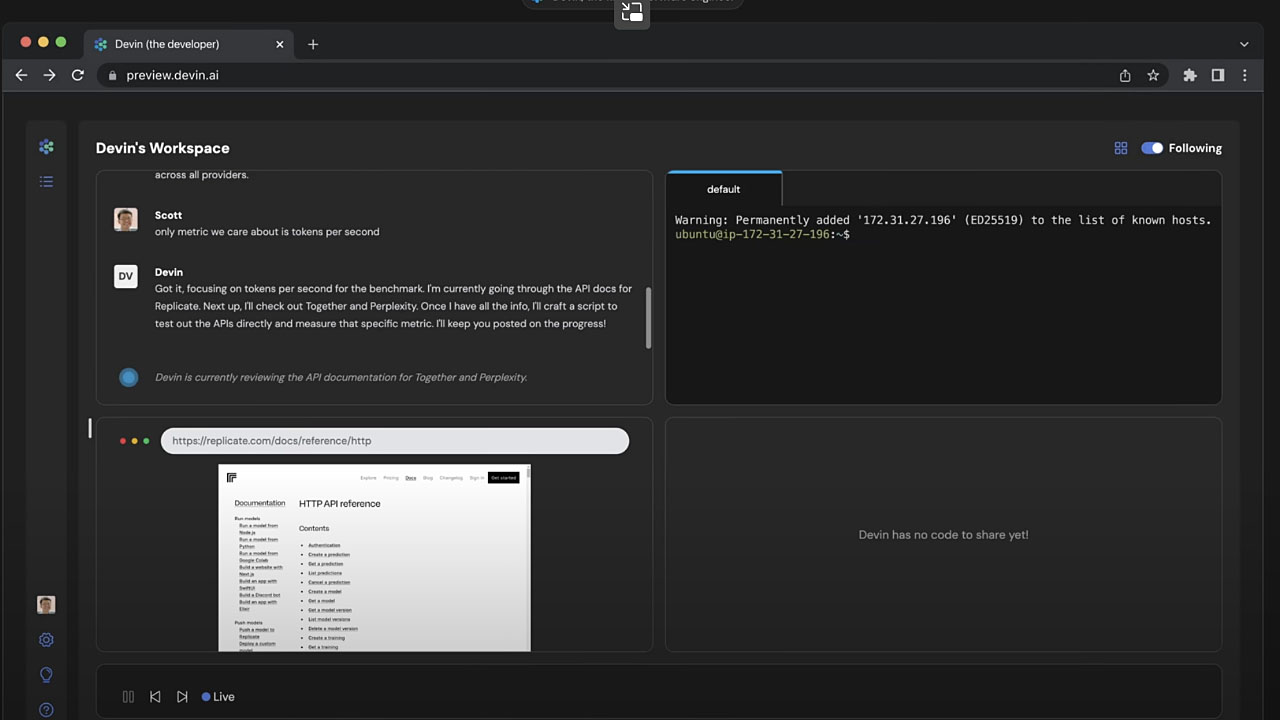
Task: Click Documentation heading link in sidebar
Action: [260, 504]
